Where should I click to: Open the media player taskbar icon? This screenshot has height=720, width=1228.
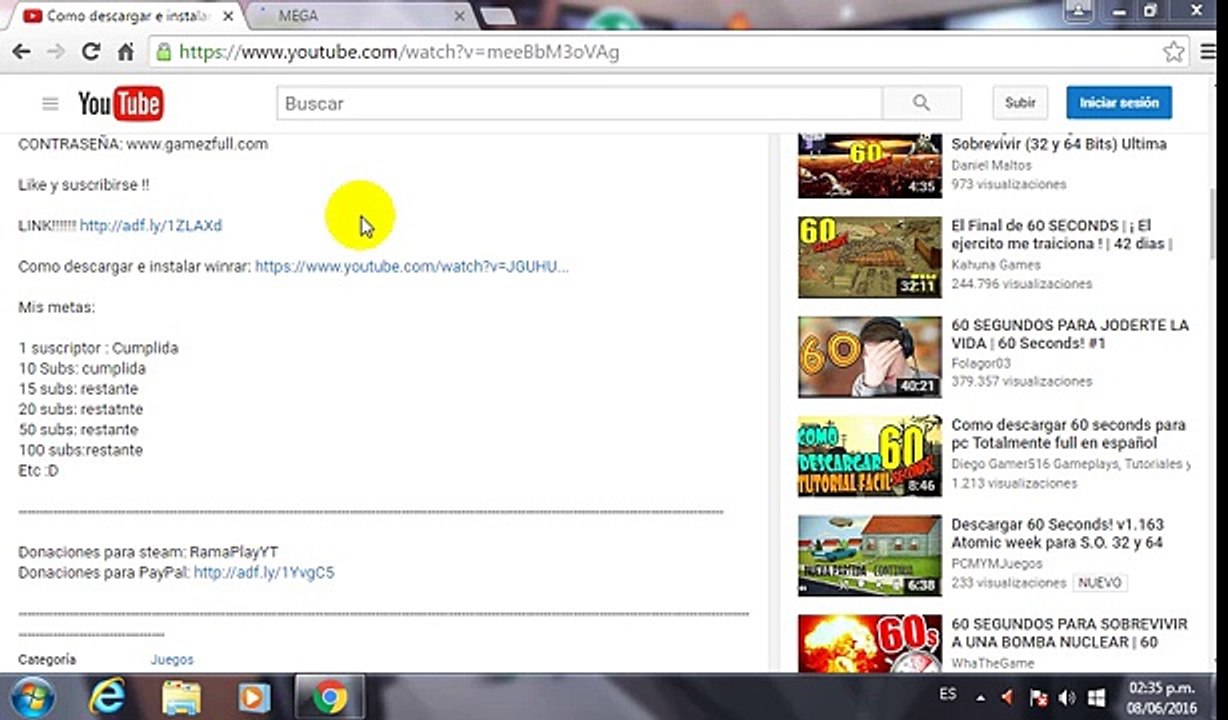point(254,697)
